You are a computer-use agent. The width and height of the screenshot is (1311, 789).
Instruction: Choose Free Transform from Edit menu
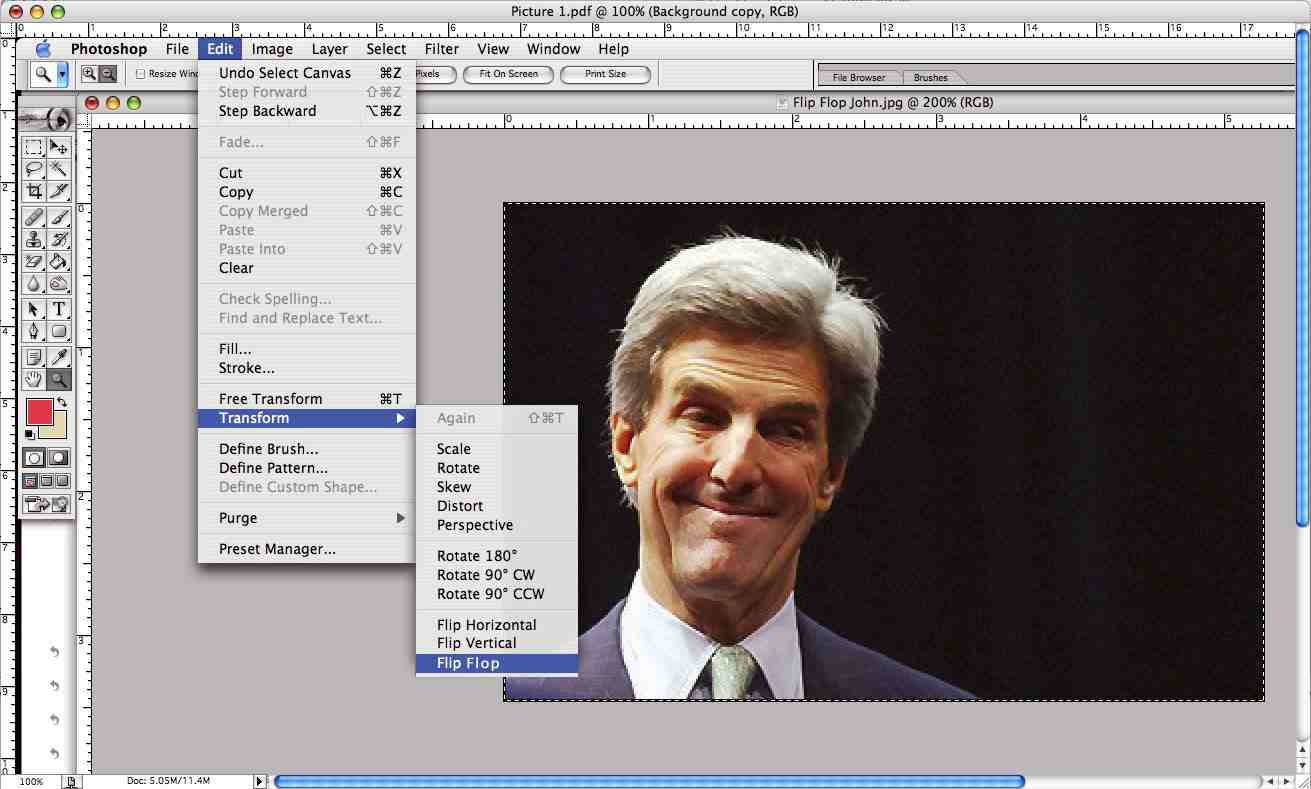(x=306, y=399)
